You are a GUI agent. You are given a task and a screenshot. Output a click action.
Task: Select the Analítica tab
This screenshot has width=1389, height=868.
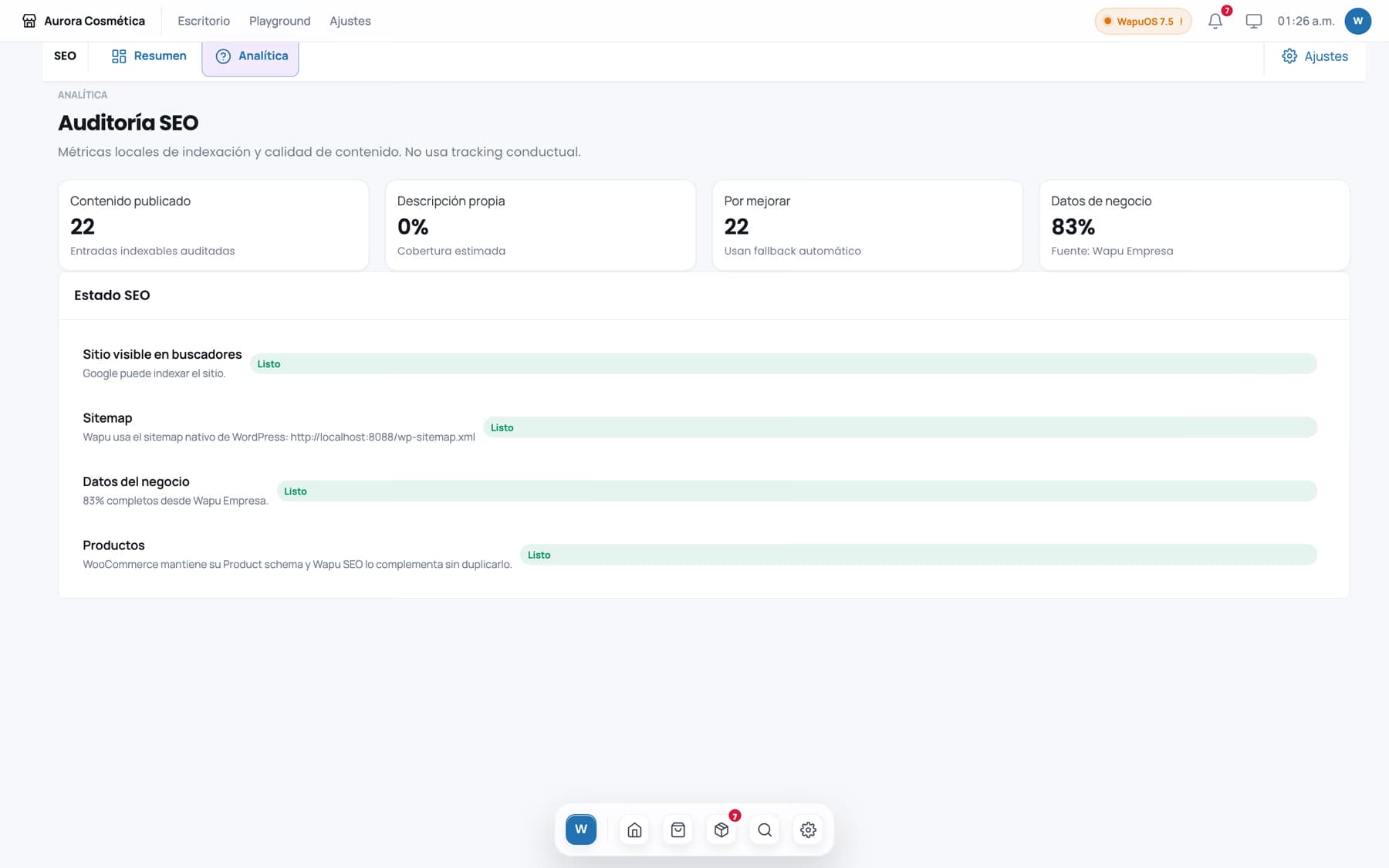click(251, 56)
